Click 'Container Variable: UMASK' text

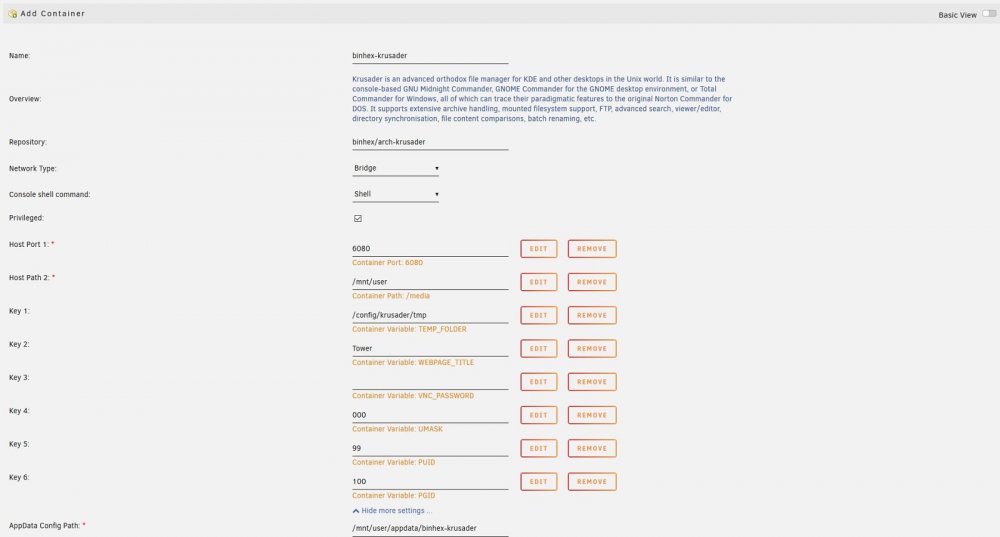pos(397,429)
